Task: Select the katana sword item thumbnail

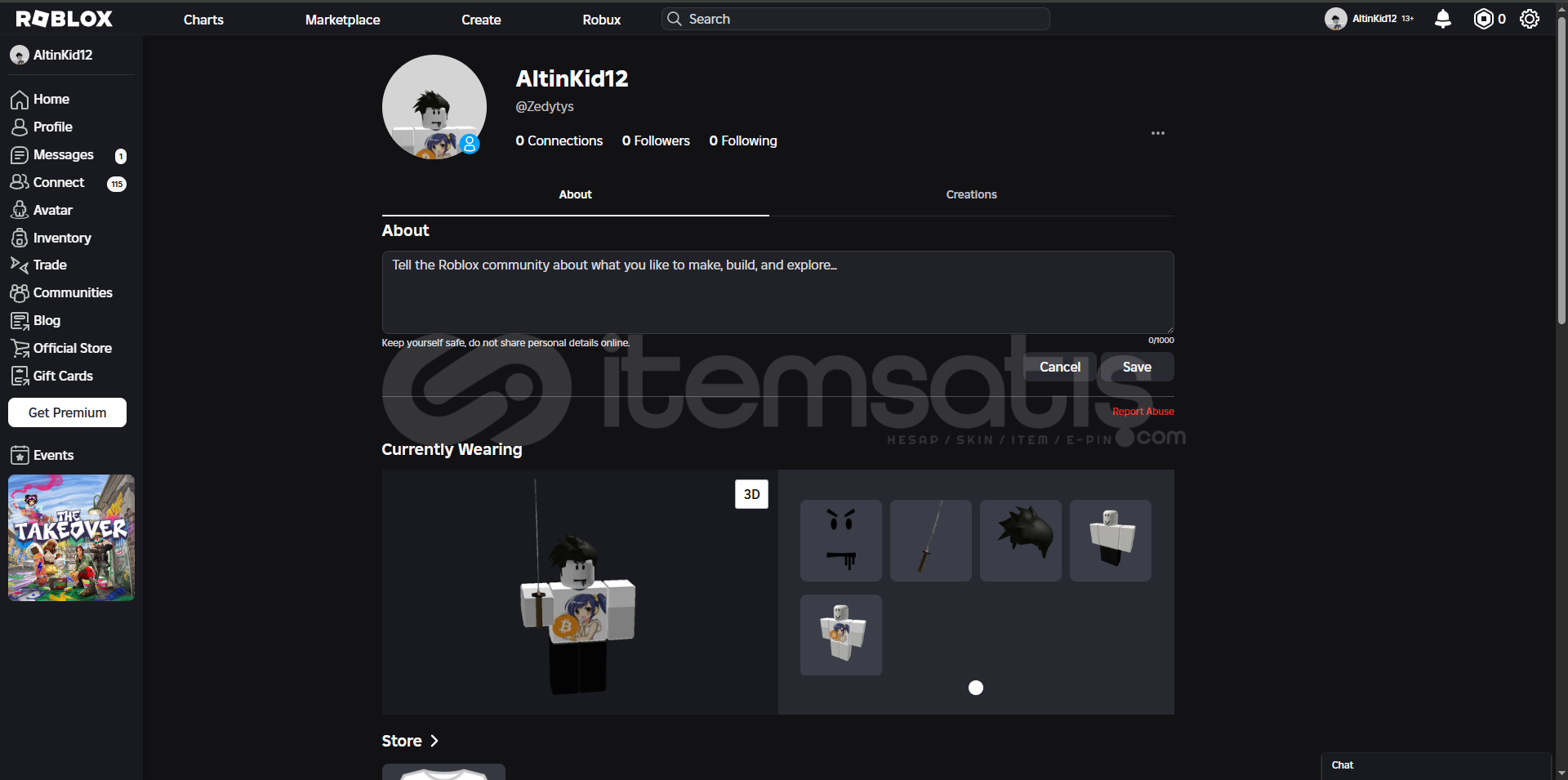Action: (931, 541)
